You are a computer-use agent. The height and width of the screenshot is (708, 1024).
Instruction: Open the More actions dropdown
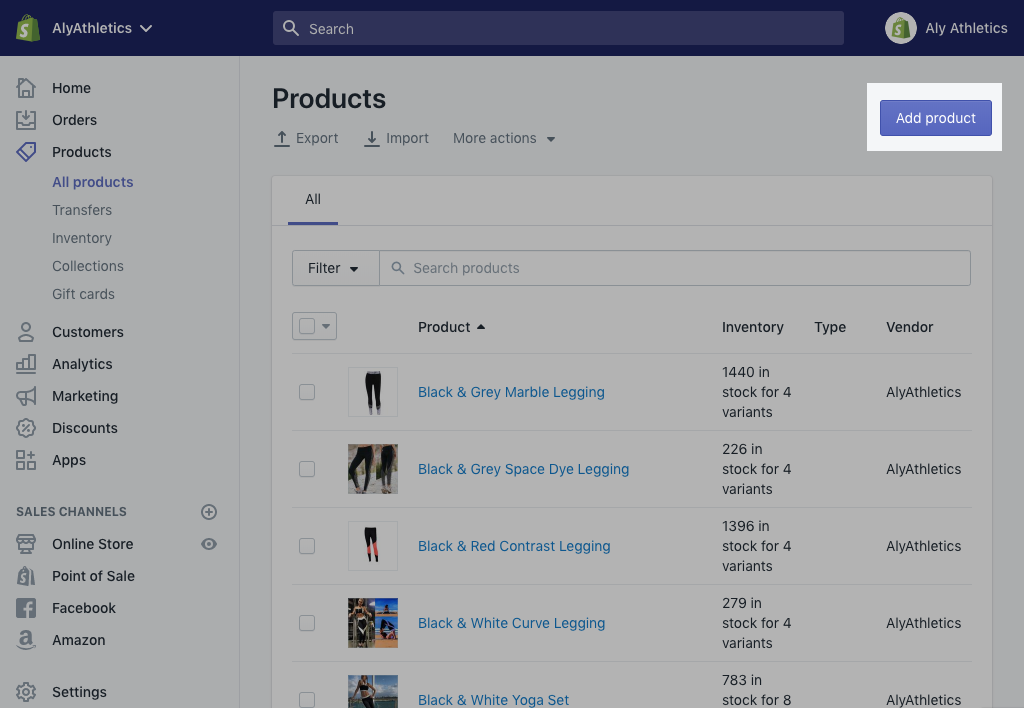pyautogui.click(x=503, y=138)
